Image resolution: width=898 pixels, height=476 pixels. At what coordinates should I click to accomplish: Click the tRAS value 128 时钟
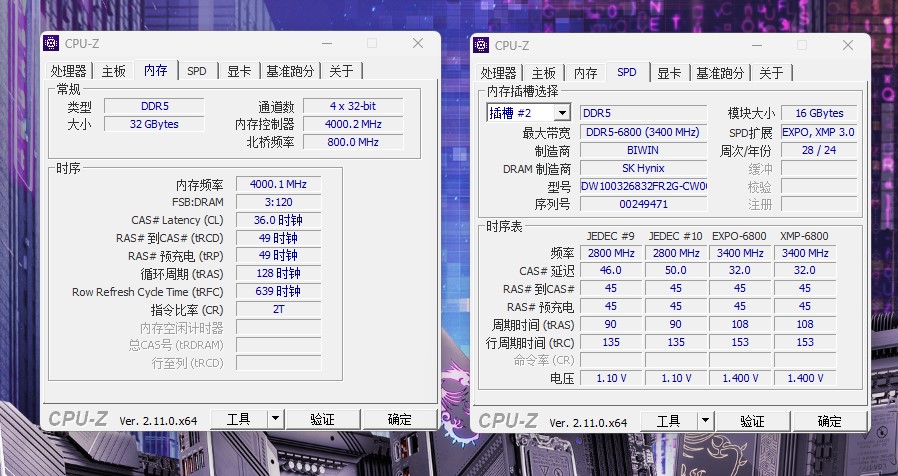coord(278,273)
